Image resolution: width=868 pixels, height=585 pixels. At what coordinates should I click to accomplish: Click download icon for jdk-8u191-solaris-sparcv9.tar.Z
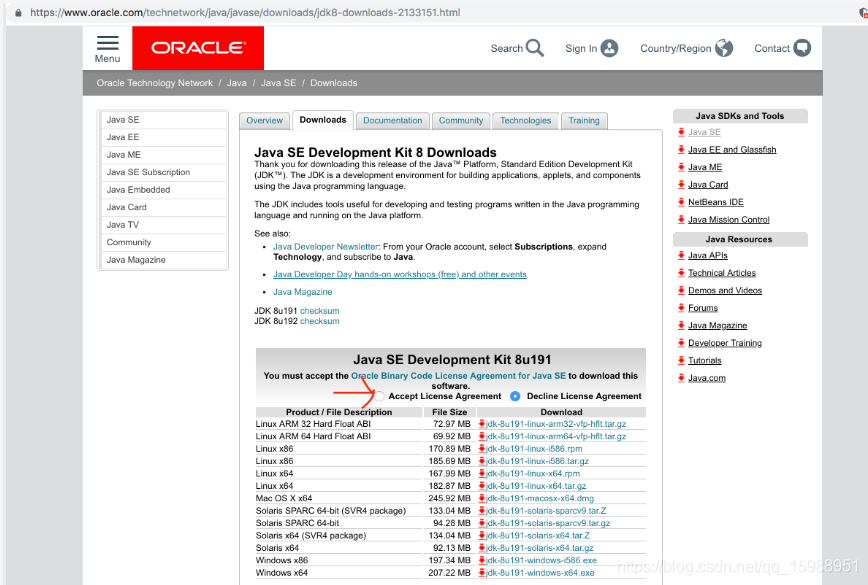click(x=482, y=510)
